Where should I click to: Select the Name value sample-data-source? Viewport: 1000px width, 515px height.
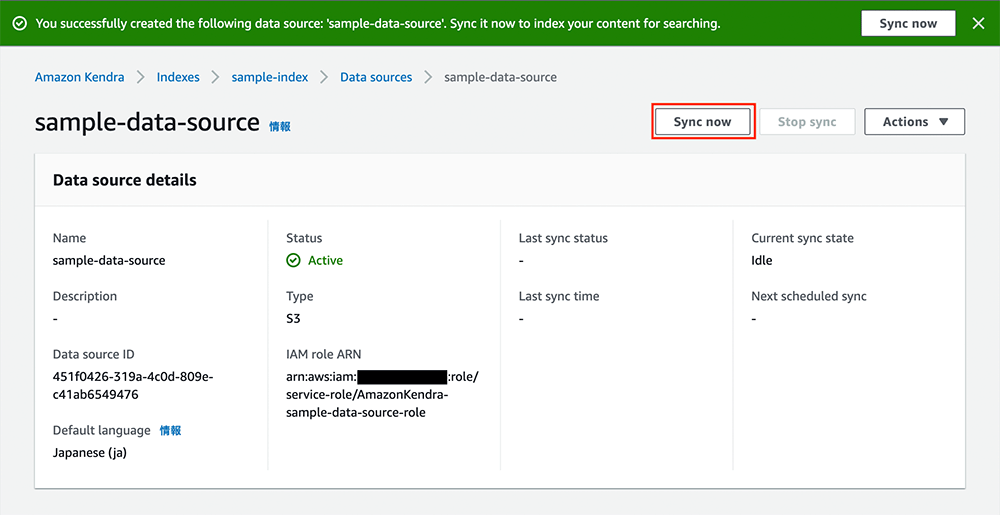point(109,260)
